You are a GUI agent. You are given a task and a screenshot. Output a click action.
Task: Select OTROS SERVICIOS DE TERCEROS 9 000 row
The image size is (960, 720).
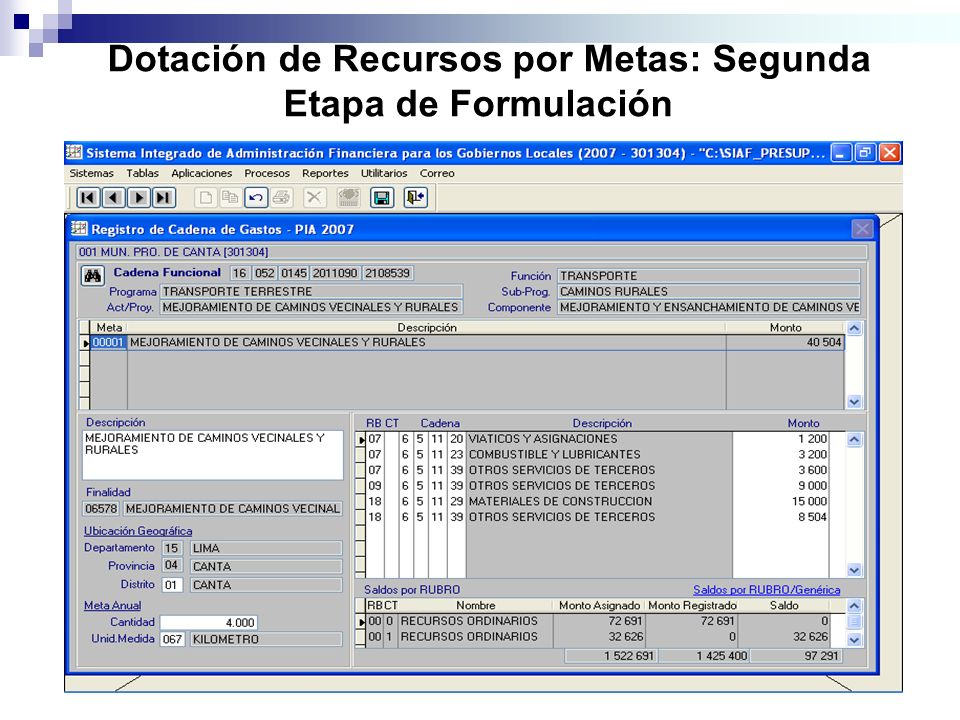click(593, 486)
